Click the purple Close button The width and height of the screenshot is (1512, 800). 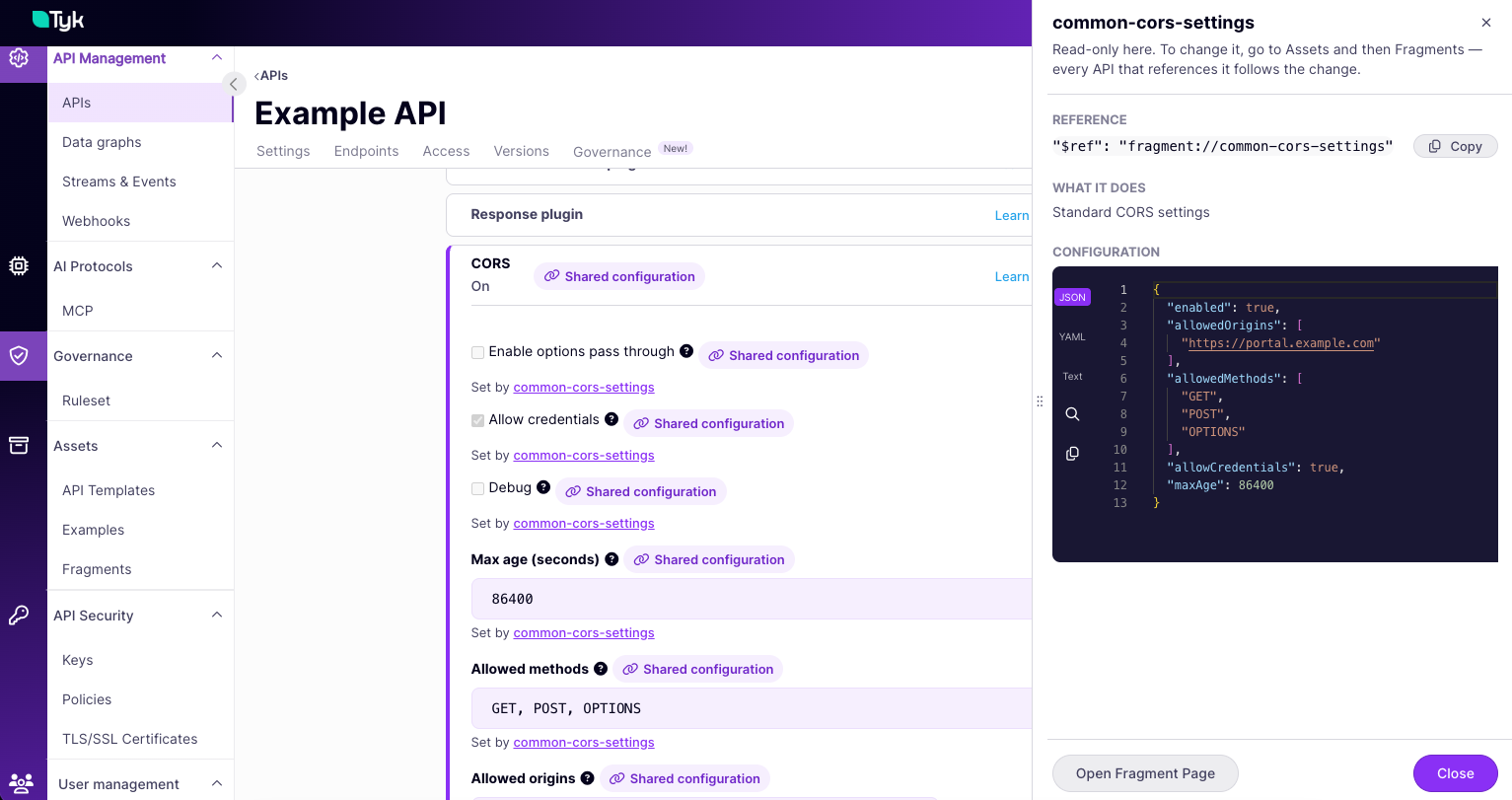coord(1456,773)
